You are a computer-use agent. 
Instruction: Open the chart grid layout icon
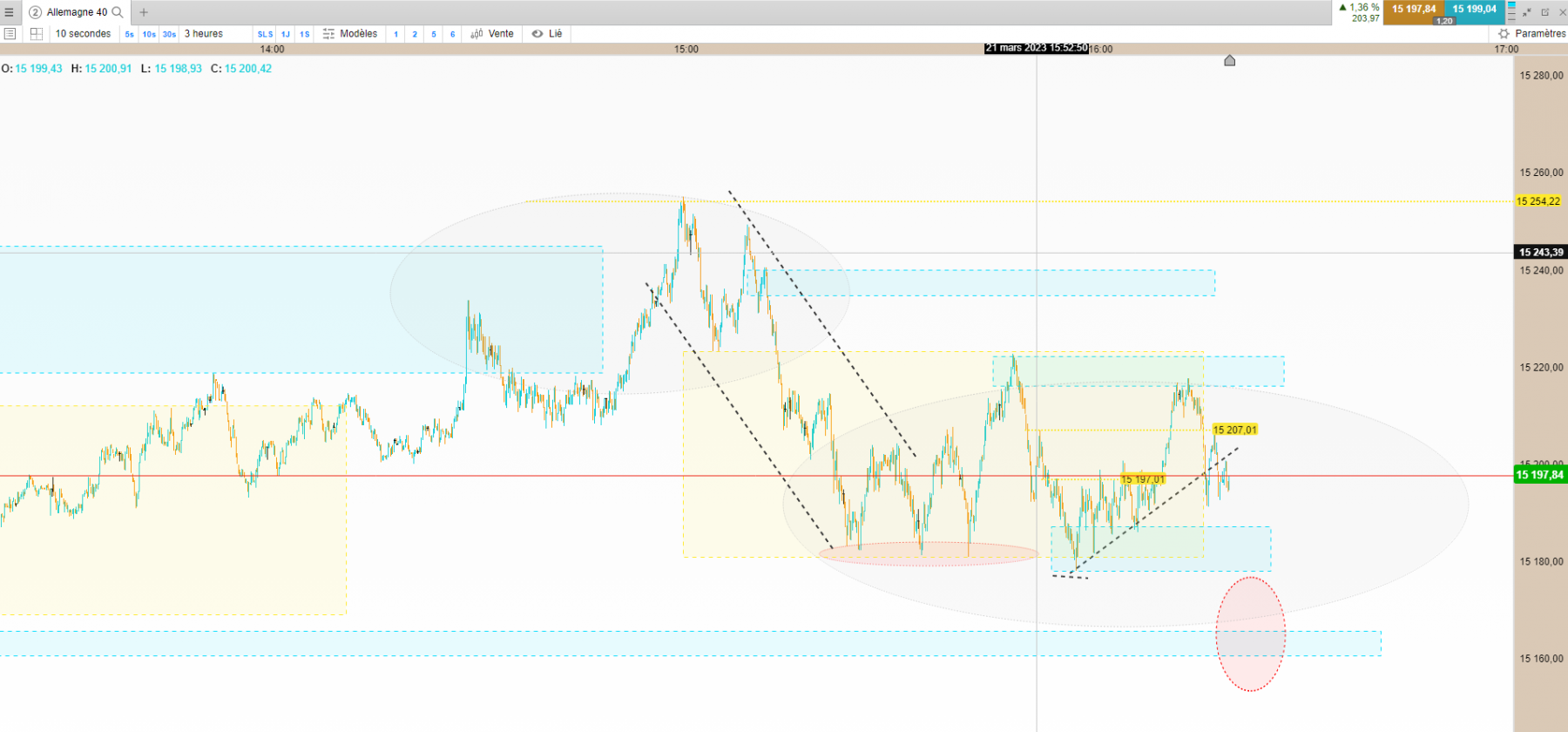coord(37,34)
